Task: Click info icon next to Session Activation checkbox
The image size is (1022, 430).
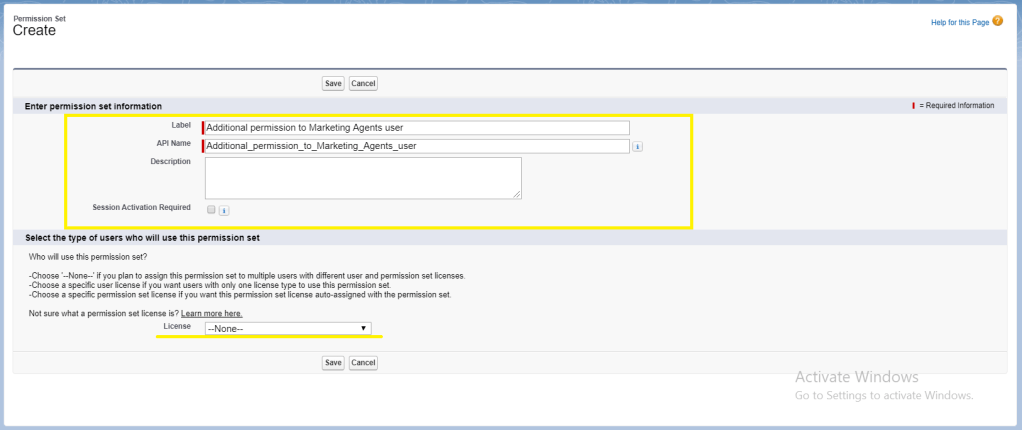Action: pyautogui.click(x=224, y=211)
